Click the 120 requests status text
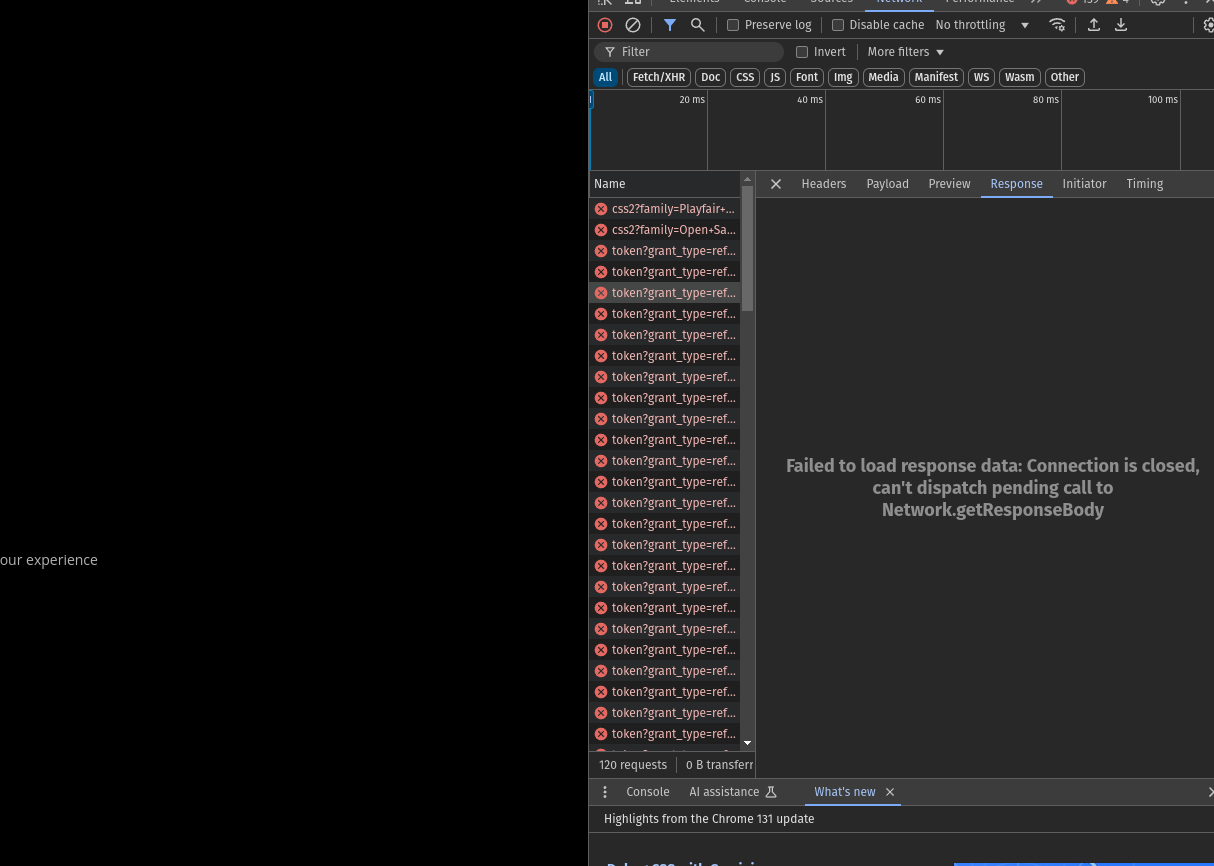 (x=633, y=765)
